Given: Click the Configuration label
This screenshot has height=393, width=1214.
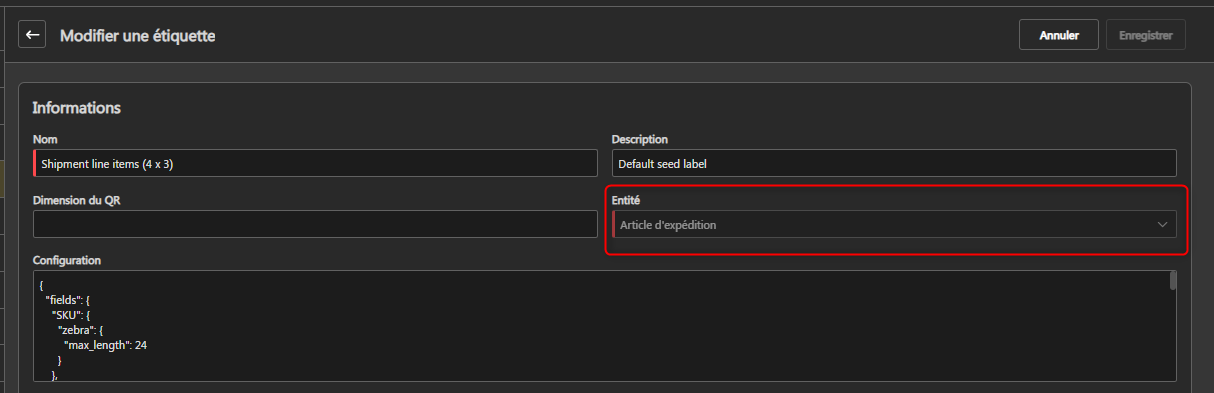Looking at the screenshot, I should click(67, 260).
